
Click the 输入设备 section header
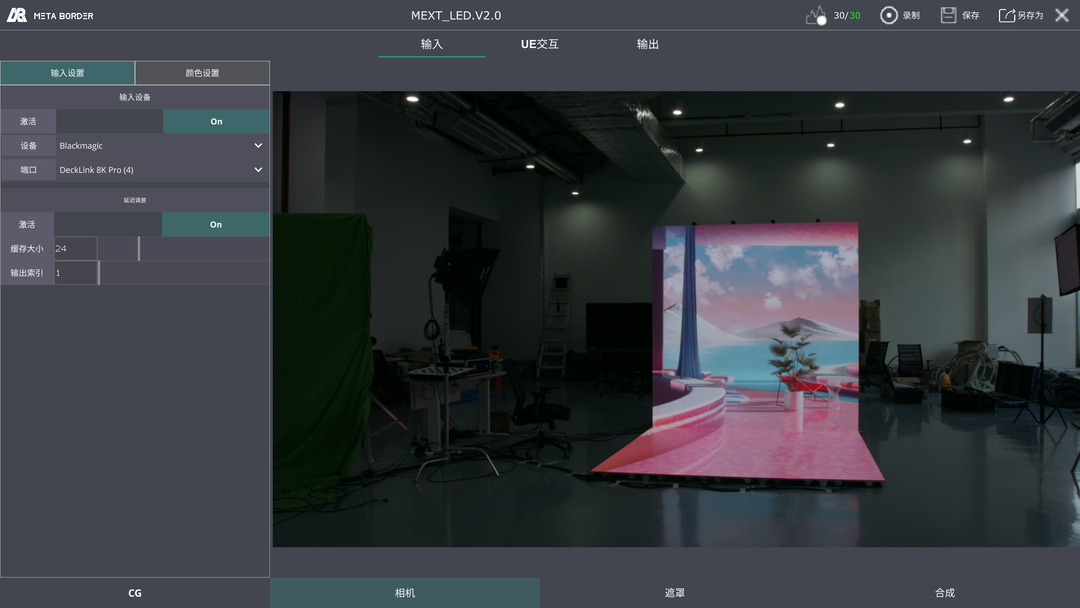tap(135, 97)
